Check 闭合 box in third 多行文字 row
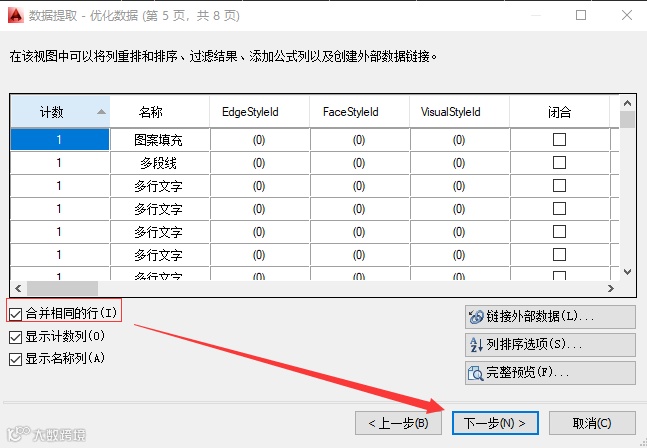This screenshot has height=448, width=647. click(x=559, y=232)
